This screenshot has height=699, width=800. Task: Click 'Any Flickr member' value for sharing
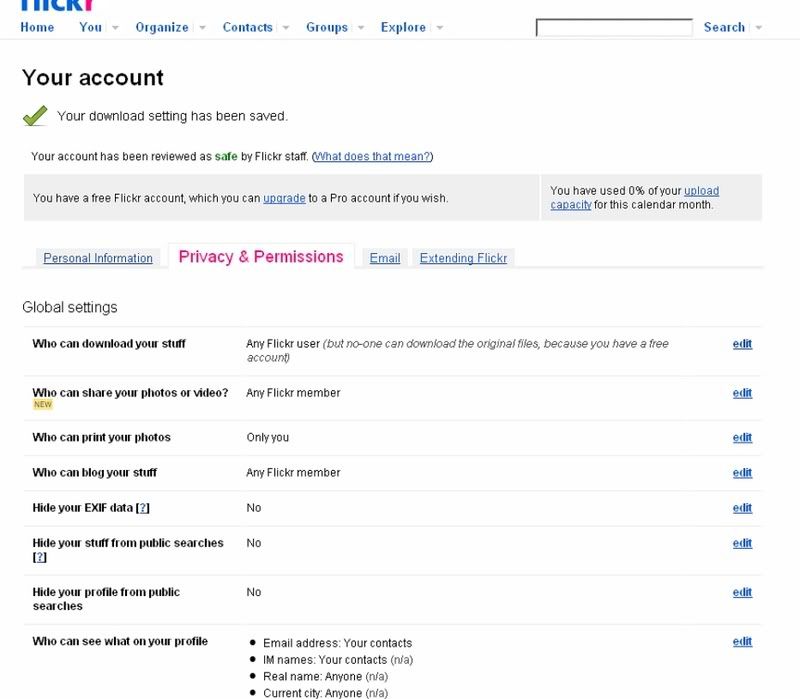(x=293, y=393)
